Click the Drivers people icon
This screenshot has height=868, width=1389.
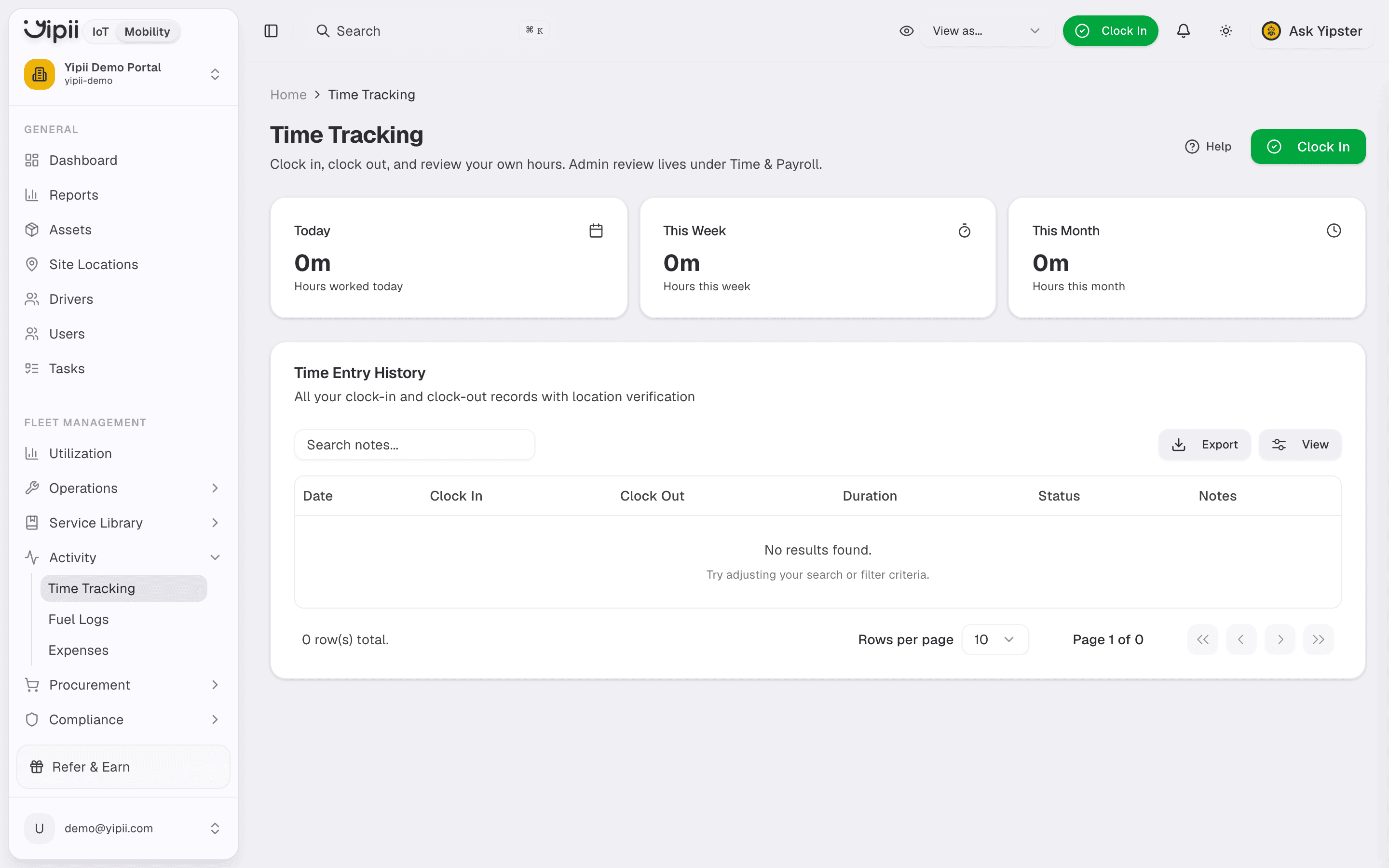tap(32, 299)
